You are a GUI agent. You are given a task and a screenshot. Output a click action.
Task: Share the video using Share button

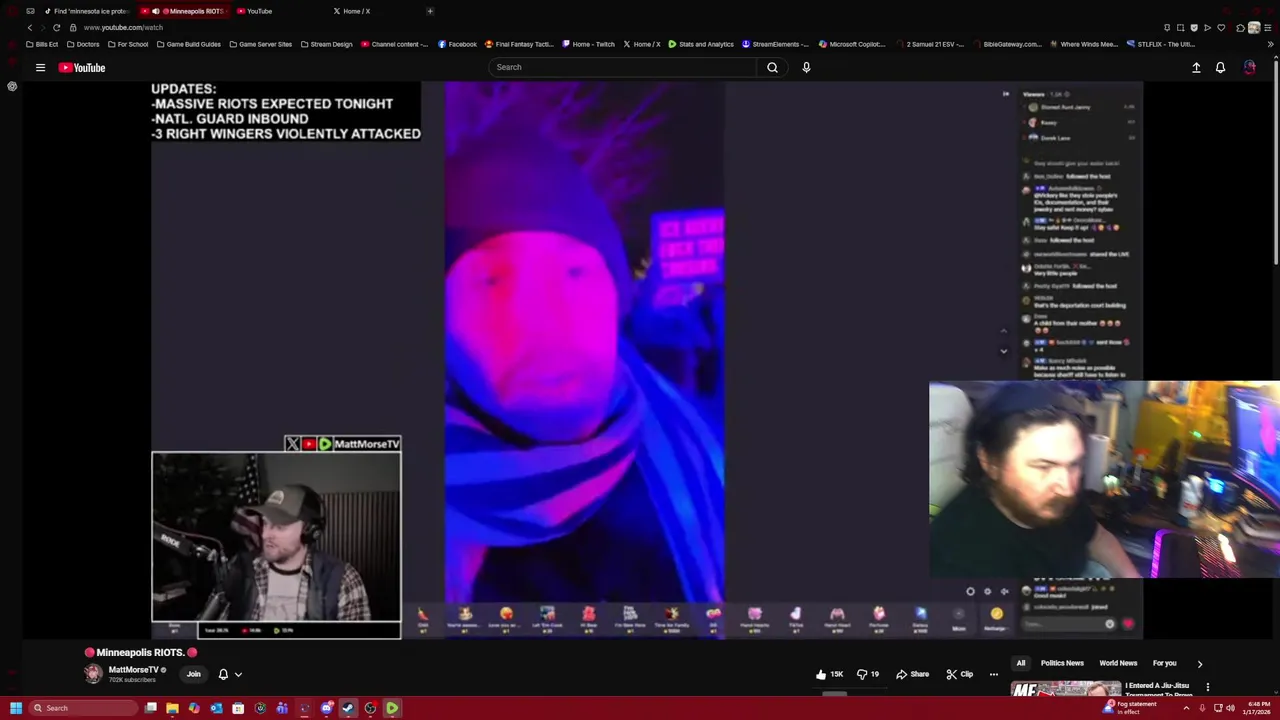tap(913, 674)
